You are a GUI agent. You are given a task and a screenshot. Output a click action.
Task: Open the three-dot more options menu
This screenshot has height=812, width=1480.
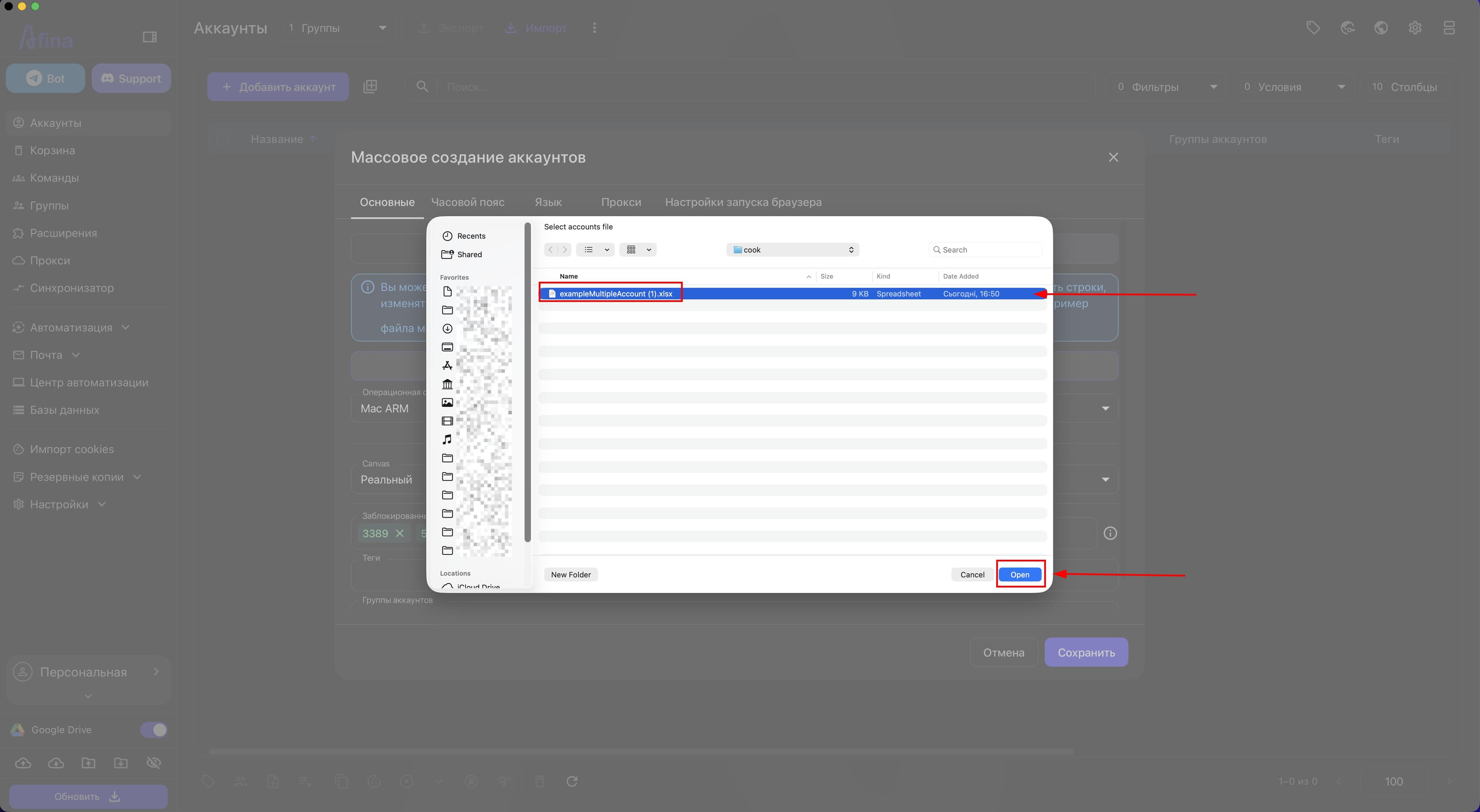pos(595,28)
